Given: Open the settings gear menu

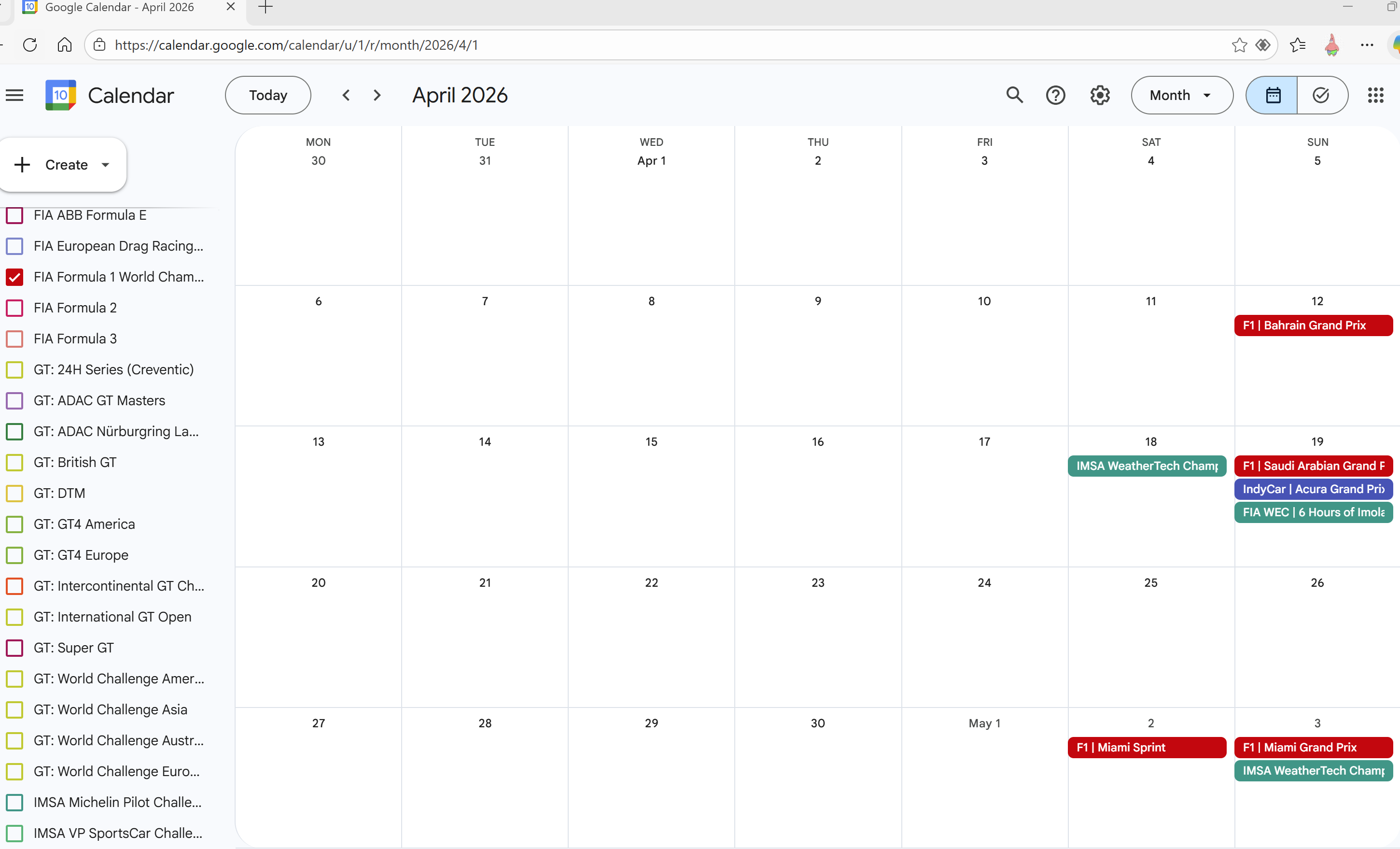Looking at the screenshot, I should pos(1099,95).
